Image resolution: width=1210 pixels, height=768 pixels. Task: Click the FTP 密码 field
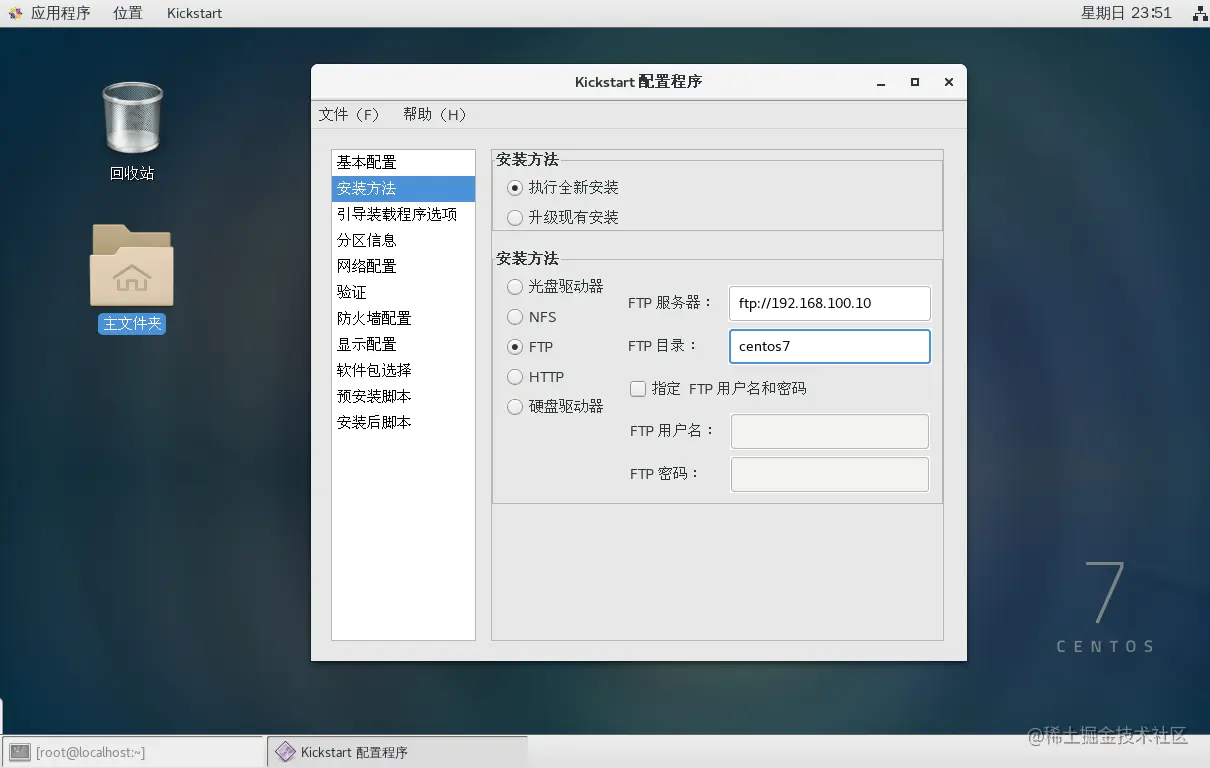click(830, 474)
